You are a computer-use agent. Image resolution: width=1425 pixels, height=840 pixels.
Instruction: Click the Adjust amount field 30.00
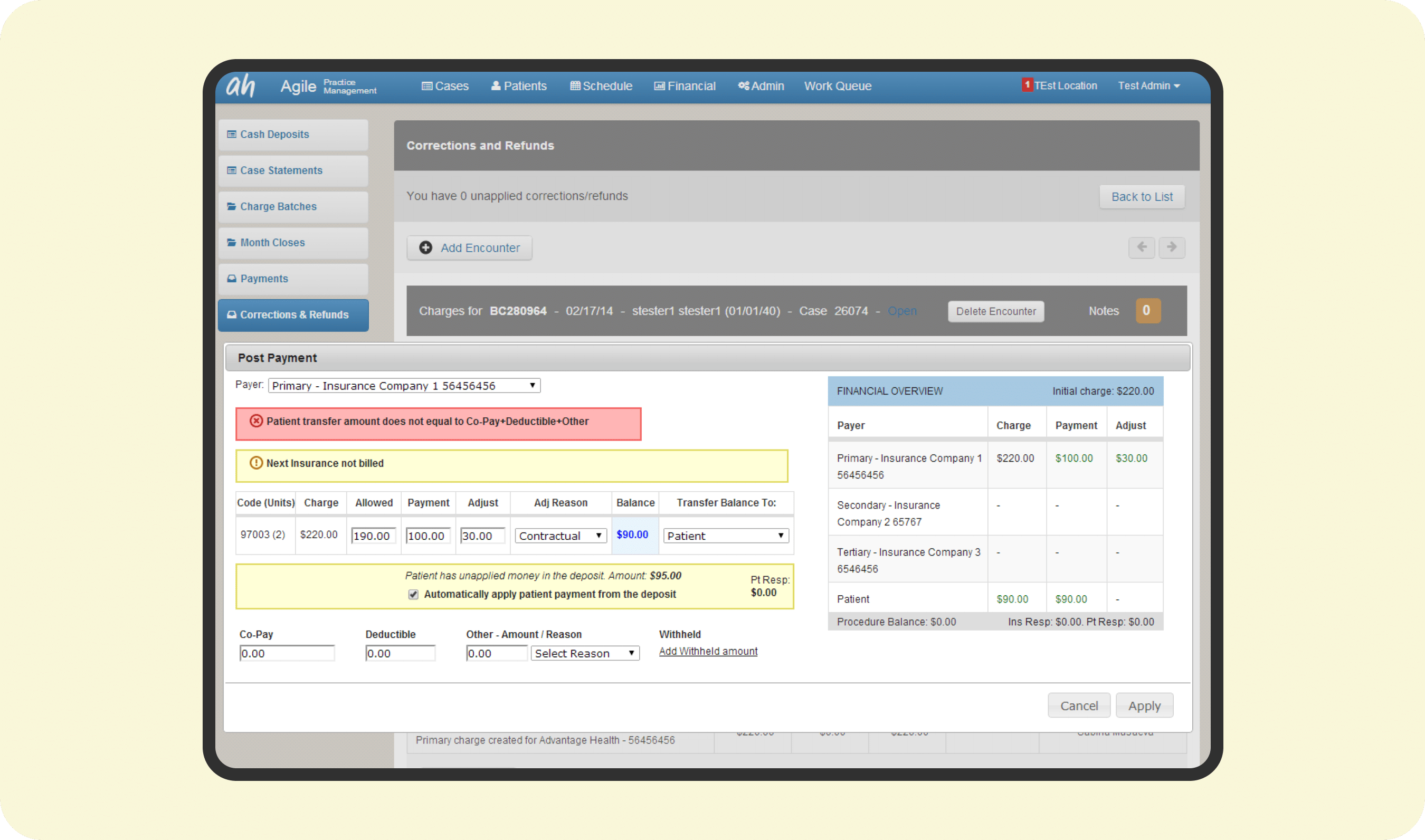(482, 536)
